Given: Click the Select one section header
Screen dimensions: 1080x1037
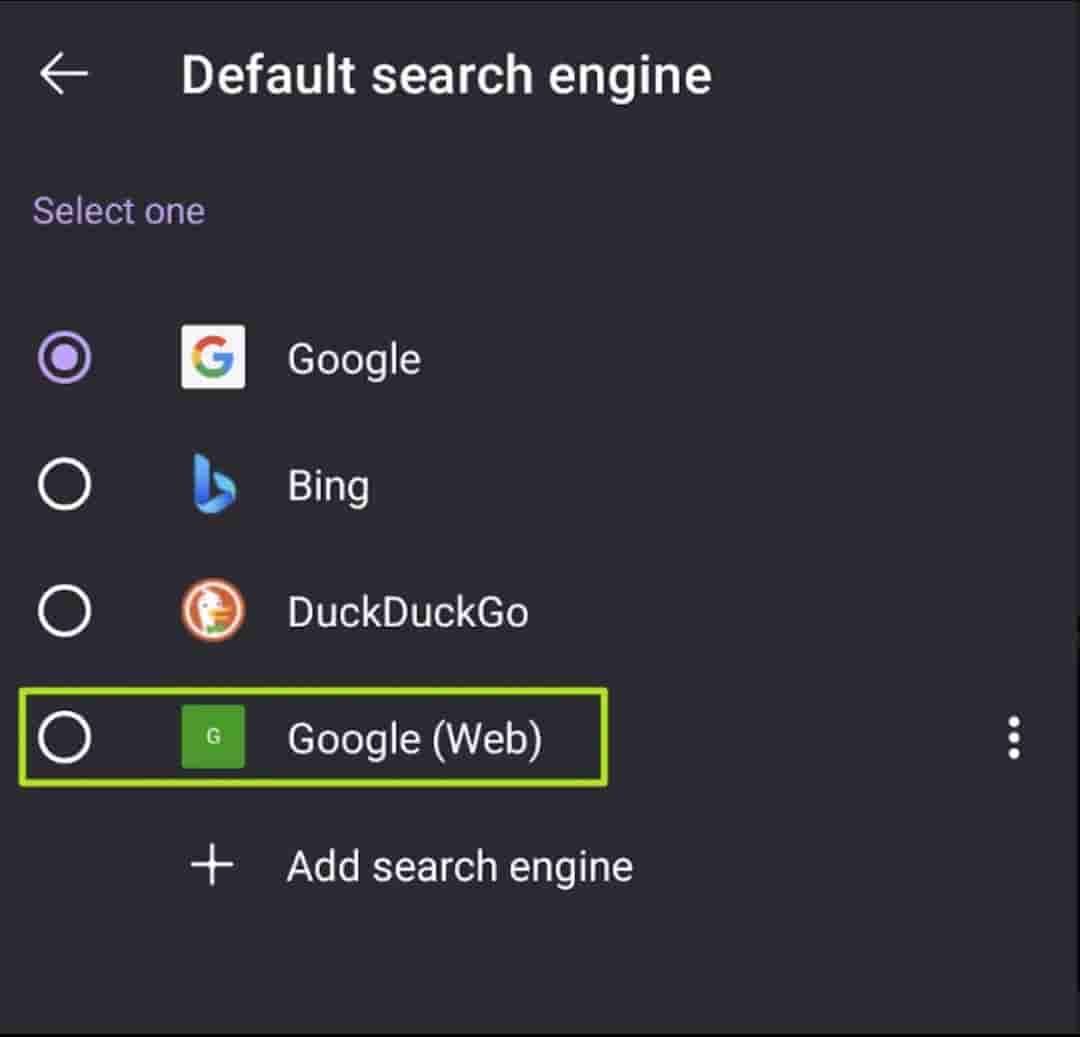Looking at the screenshot, I should [118, 211].
